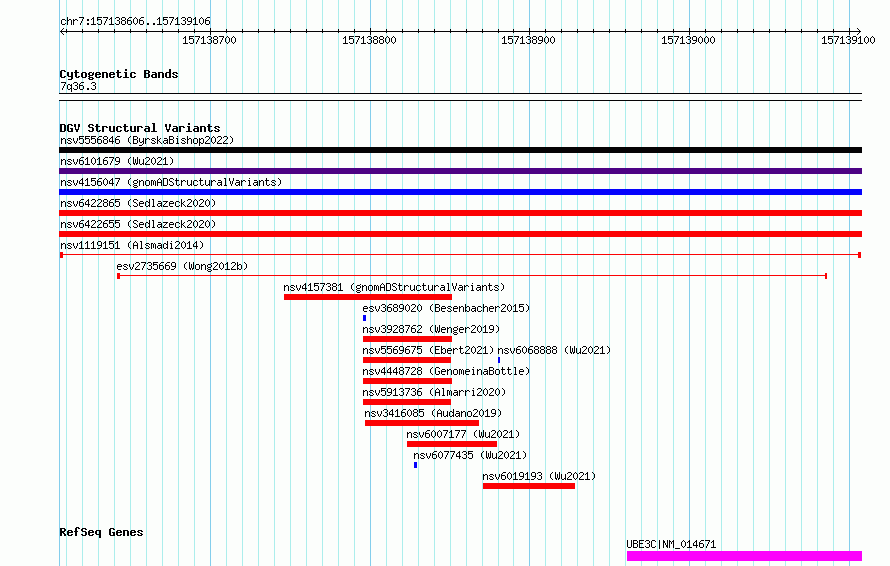Click the chr7:157138606..157139106 coordinate label
Screen dimensions: 890x566
tap(135, 21)
